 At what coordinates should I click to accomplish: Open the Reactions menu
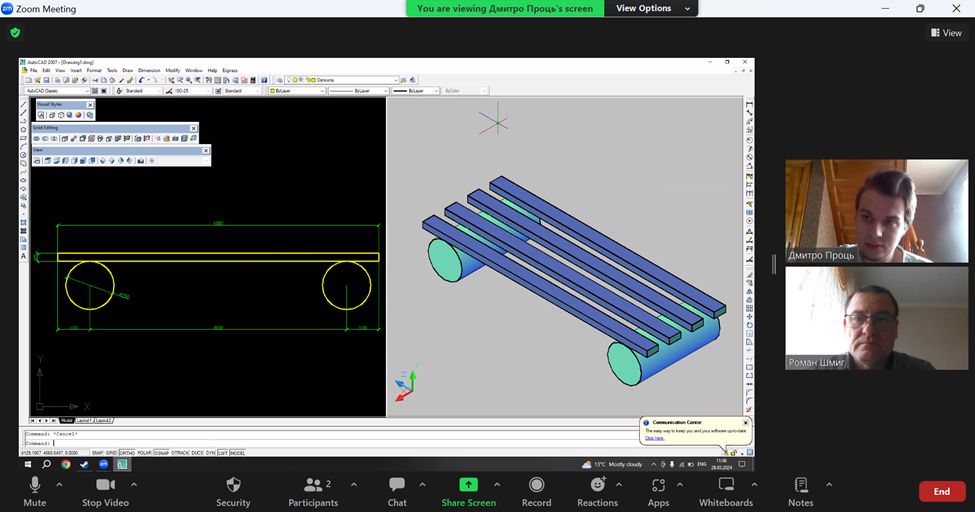(597, 486)
